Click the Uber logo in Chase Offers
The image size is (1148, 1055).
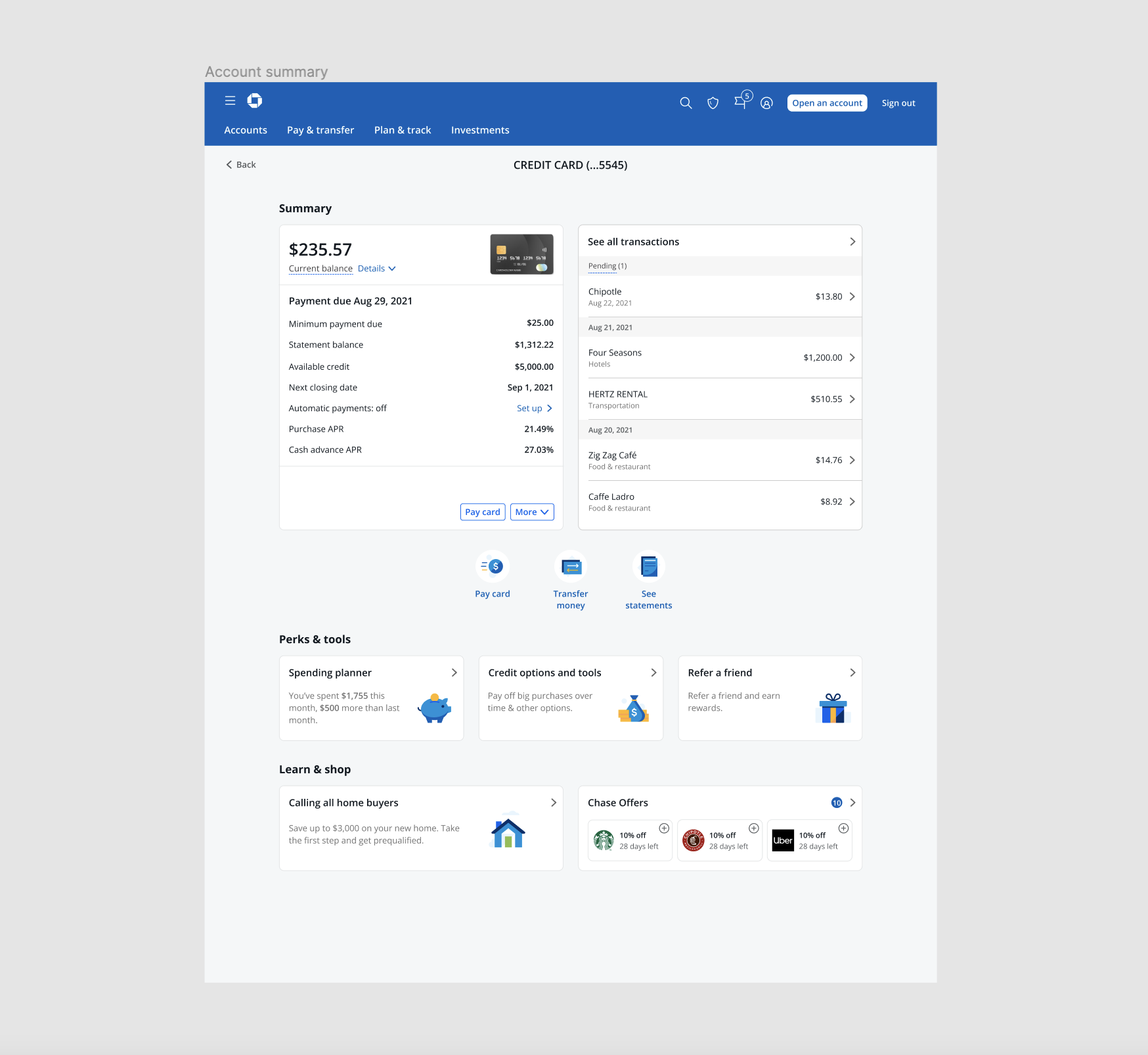pos(783,840)
